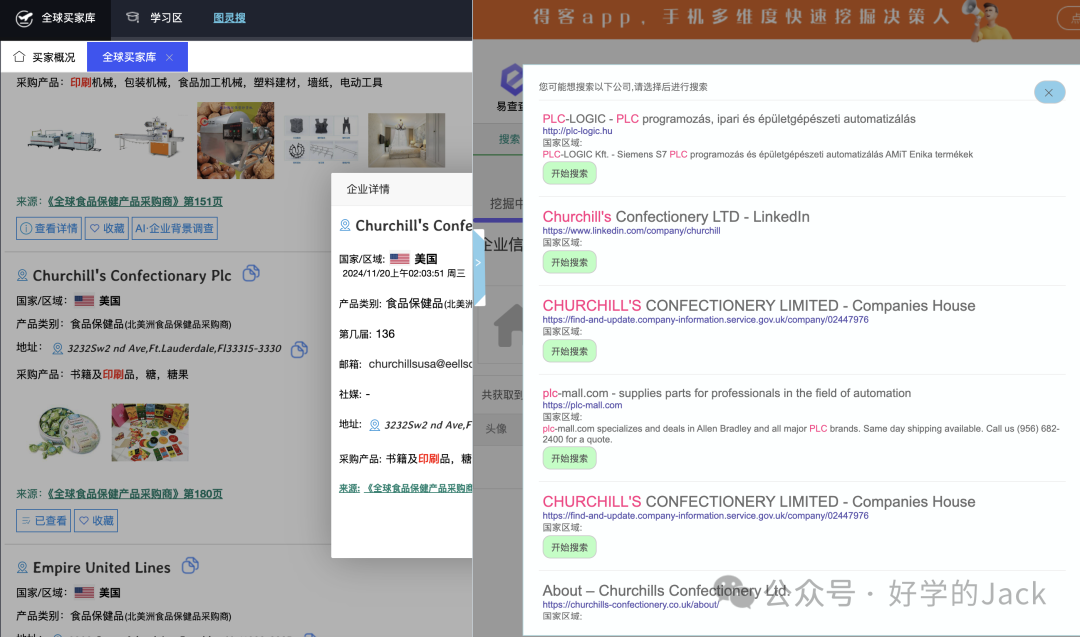Viewport: 1080px width, 637px height.
Task: Click the plc-mall.com supplies parts result title
Action: (x=727, y=393)
